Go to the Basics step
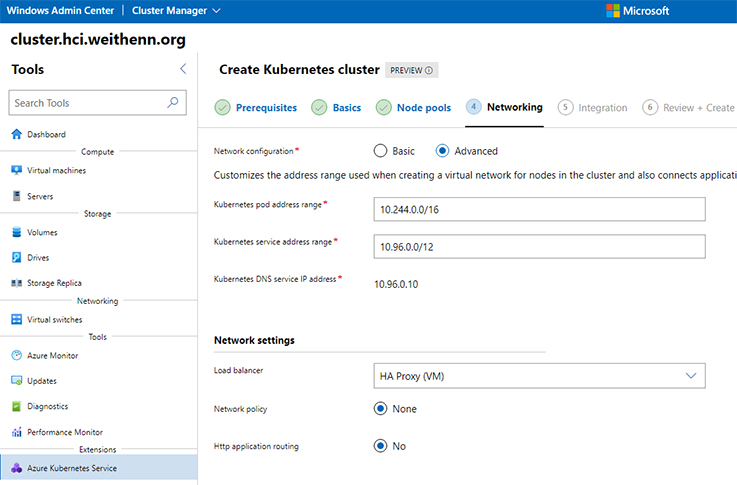This screenshot has width=737, height=485. coord(347,108)
